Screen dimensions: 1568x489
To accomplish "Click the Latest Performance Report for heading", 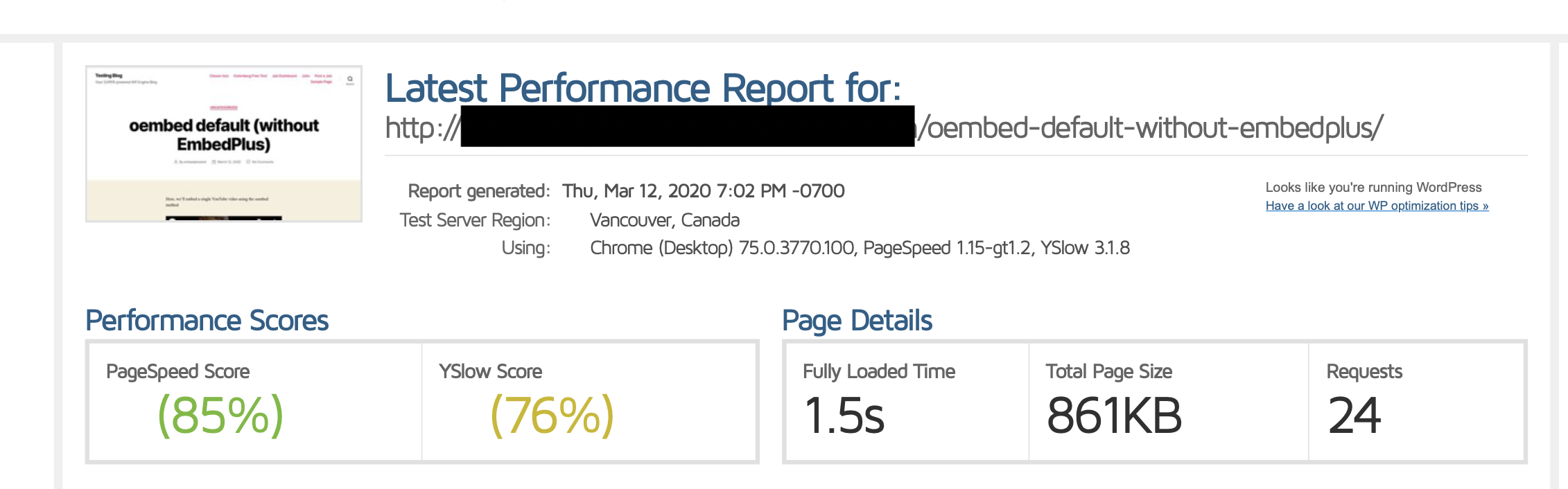I will tap(643, 88).
